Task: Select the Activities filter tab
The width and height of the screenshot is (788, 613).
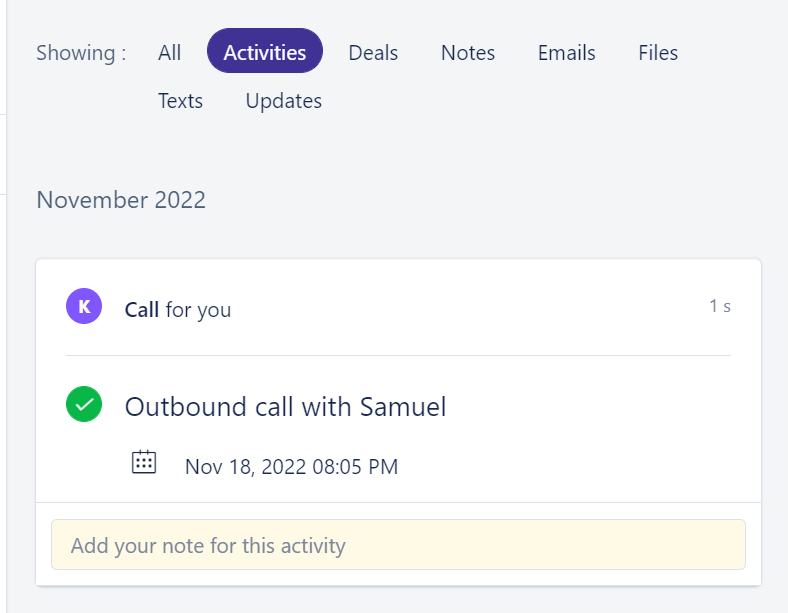Action: coord(265,51)
